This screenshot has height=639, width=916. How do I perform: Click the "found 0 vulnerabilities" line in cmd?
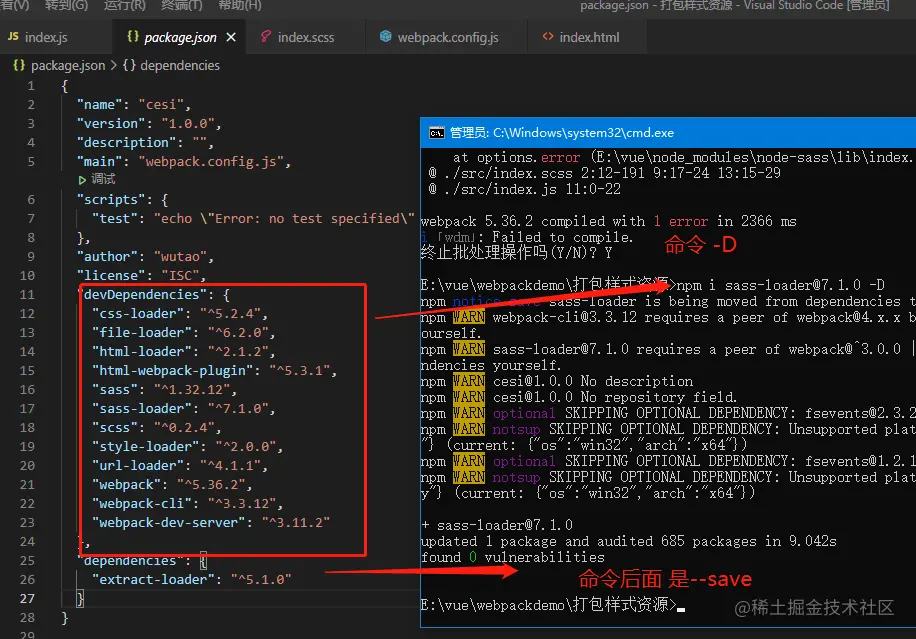[x=512, y=557]
